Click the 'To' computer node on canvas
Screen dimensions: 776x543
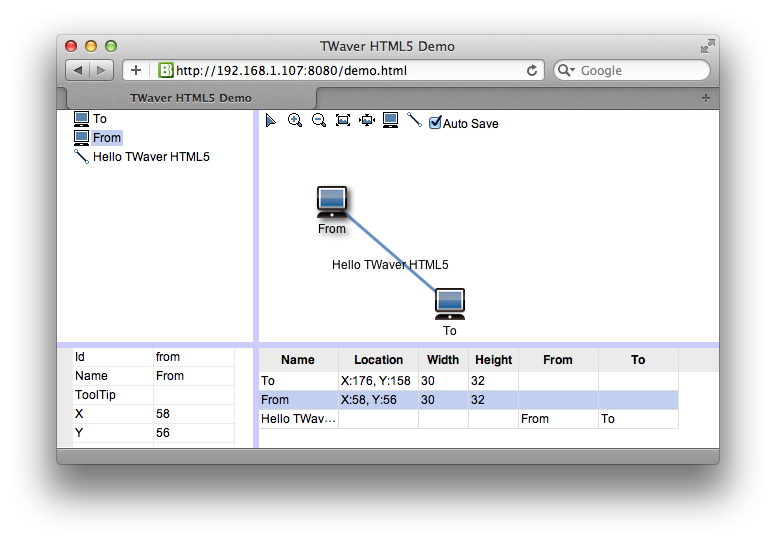450,304
